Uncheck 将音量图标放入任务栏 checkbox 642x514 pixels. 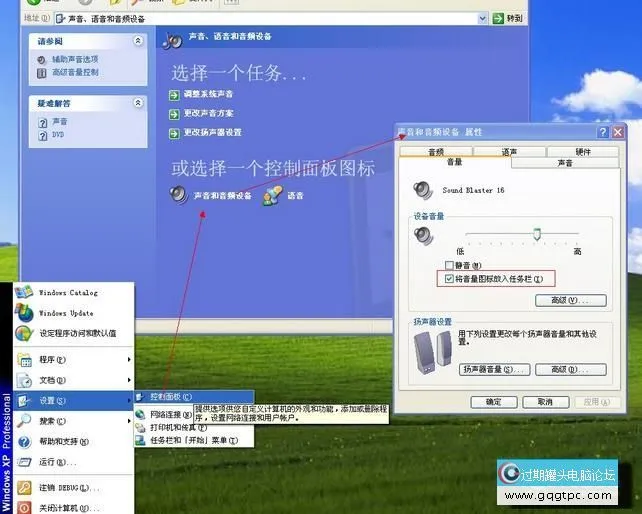pyautogui.click(x=449, y=279)
